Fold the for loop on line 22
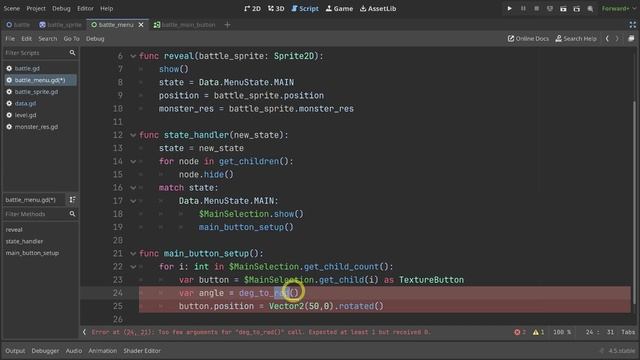 pyautogui.click(x=133, y=267)
